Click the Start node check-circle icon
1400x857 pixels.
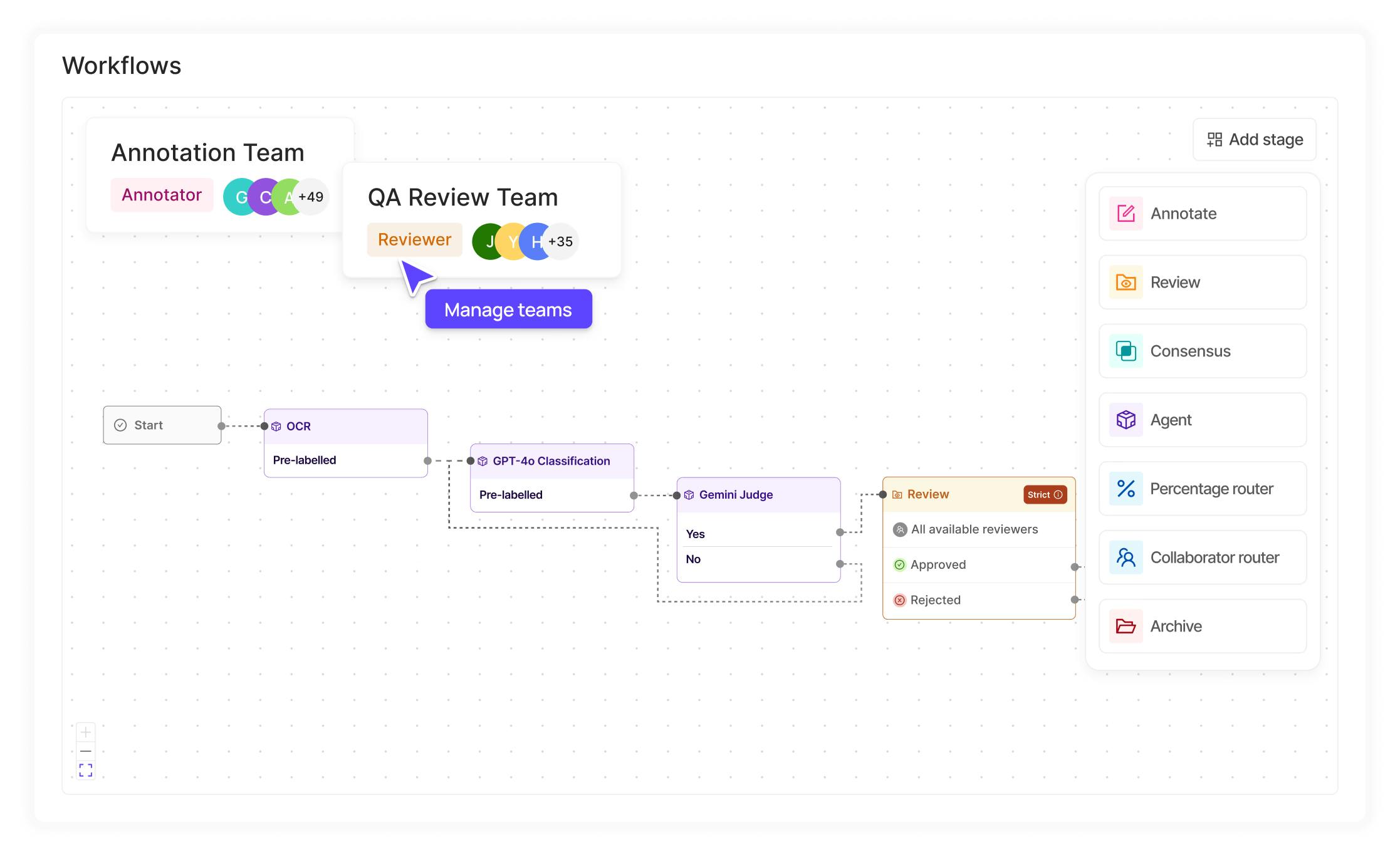(x=120, y=425)
